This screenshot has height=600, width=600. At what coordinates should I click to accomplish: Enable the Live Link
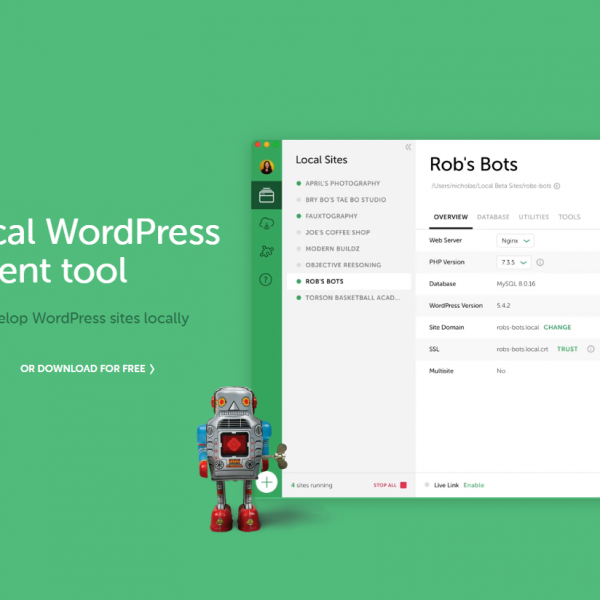click(474, 485)
